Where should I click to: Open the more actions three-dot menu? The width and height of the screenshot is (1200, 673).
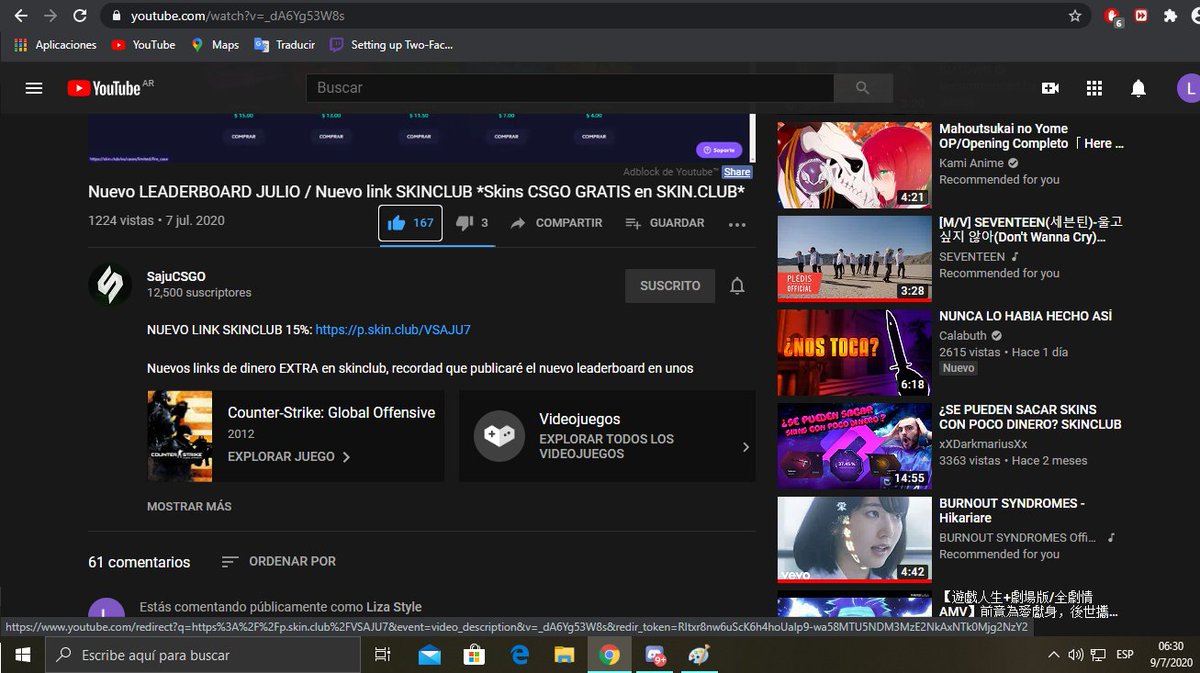click(x=737, y=224)
